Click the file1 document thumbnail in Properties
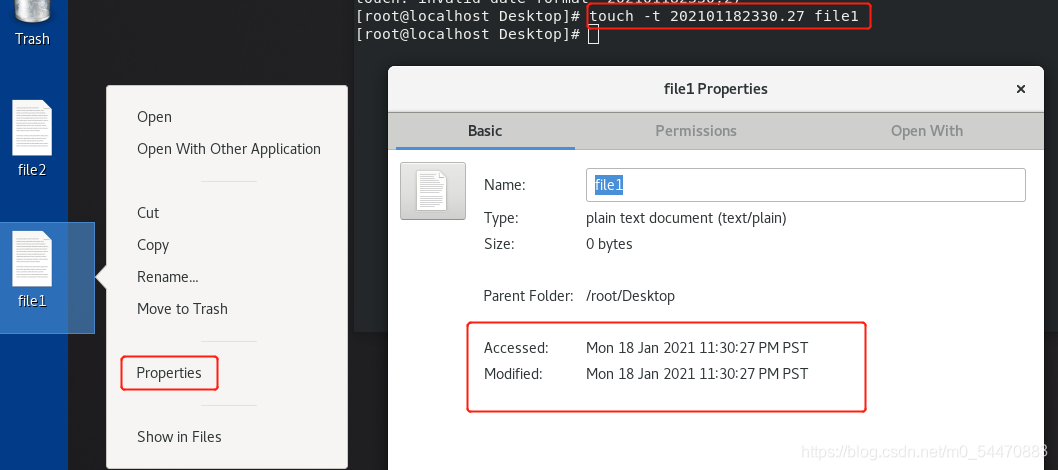 433,191
